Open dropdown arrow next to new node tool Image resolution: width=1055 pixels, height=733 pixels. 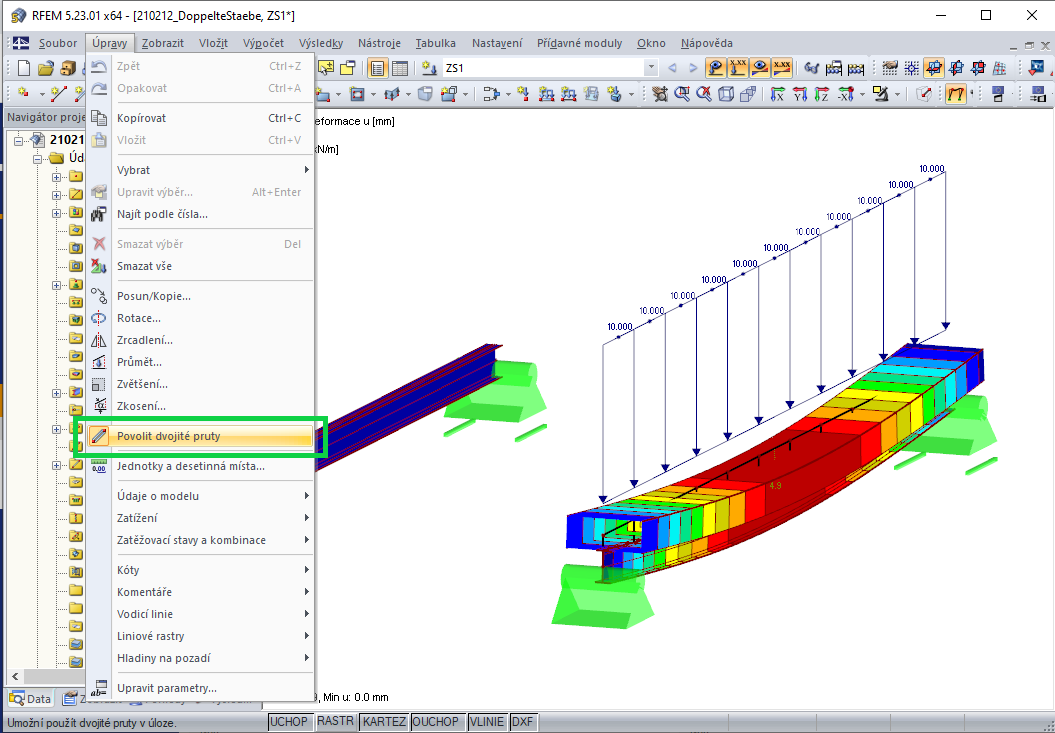[x=41, y=94]
